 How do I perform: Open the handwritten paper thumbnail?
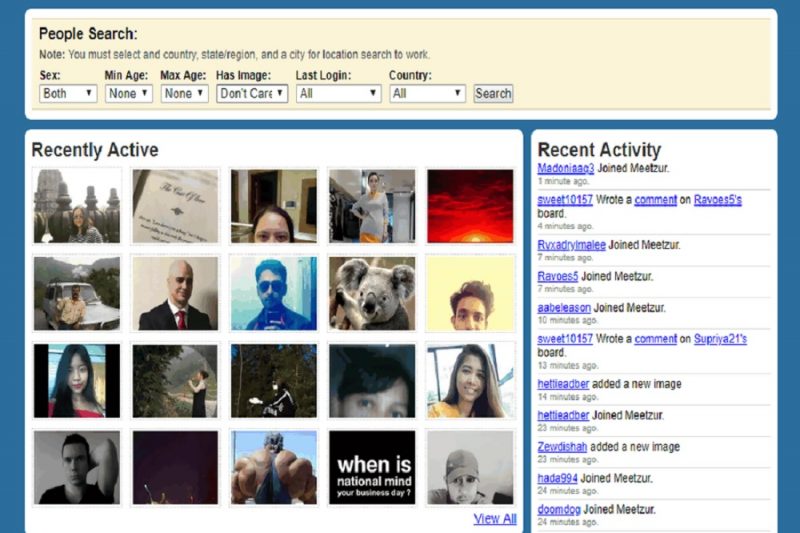click(175, 206)
